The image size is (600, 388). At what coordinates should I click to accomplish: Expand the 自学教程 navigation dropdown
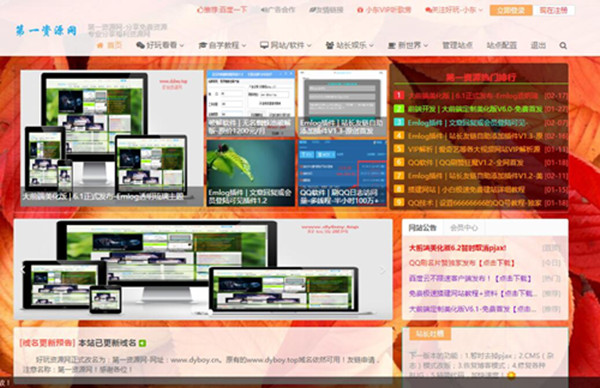(x=222, y=45)
